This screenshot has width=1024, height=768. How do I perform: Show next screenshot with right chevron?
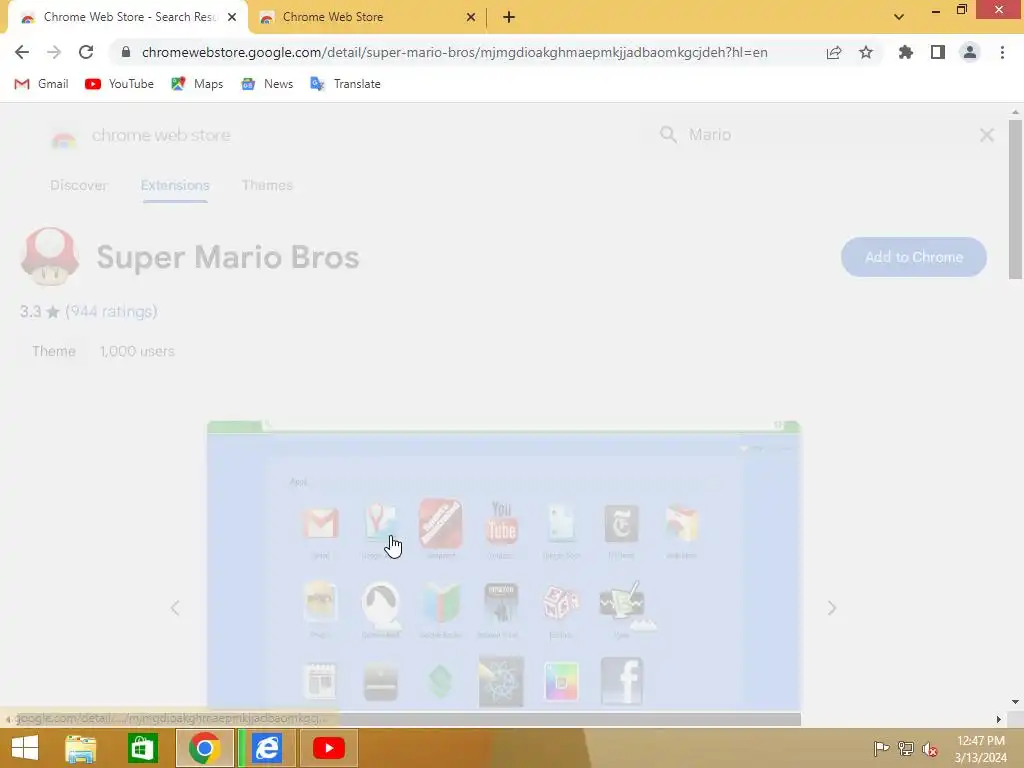(x=831, y=608)
